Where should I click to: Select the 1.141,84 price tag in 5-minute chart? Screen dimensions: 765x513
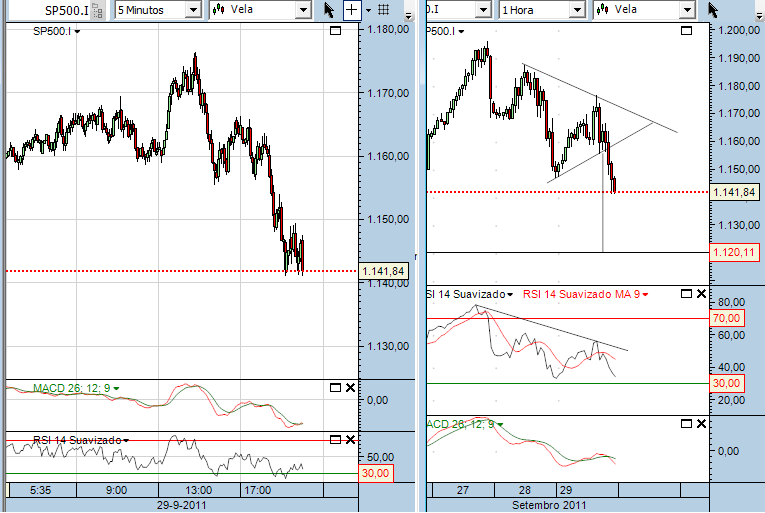pyautogui.click(x=383, y=271)
